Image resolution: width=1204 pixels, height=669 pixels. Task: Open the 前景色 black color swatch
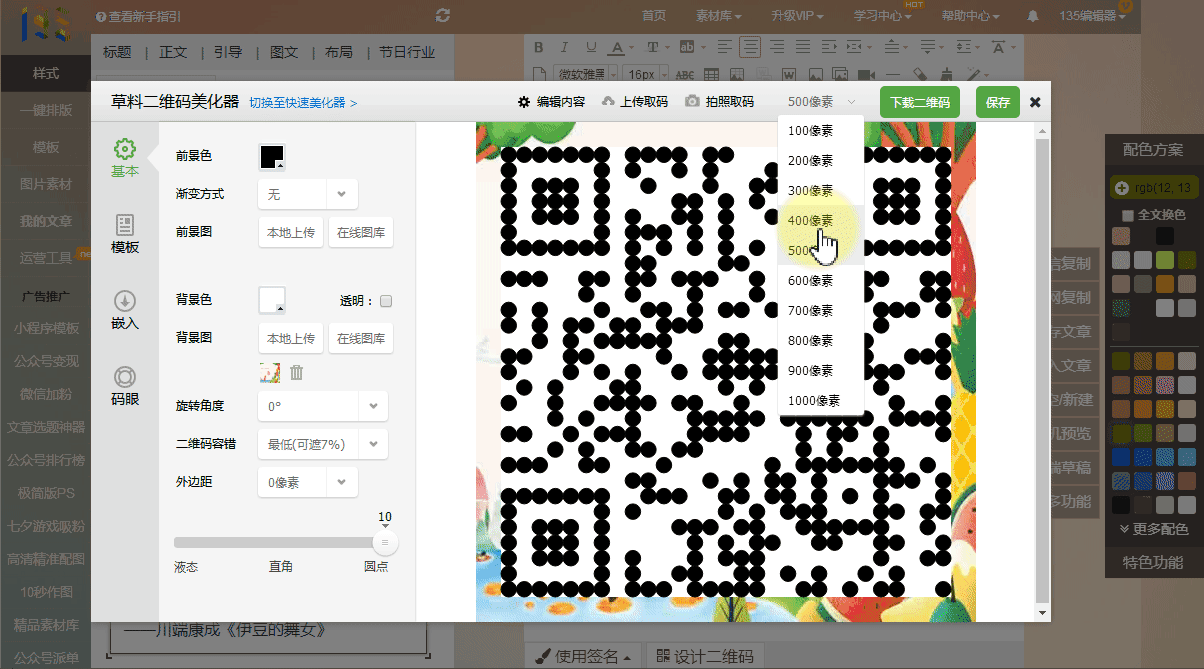[272, 157]
